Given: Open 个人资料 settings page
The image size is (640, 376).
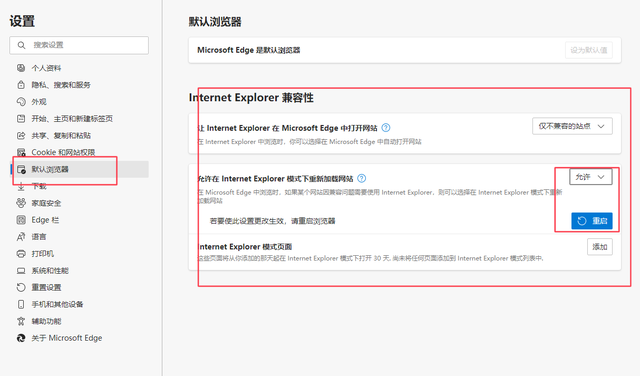Looking at the screenshot, I should 80,68.
